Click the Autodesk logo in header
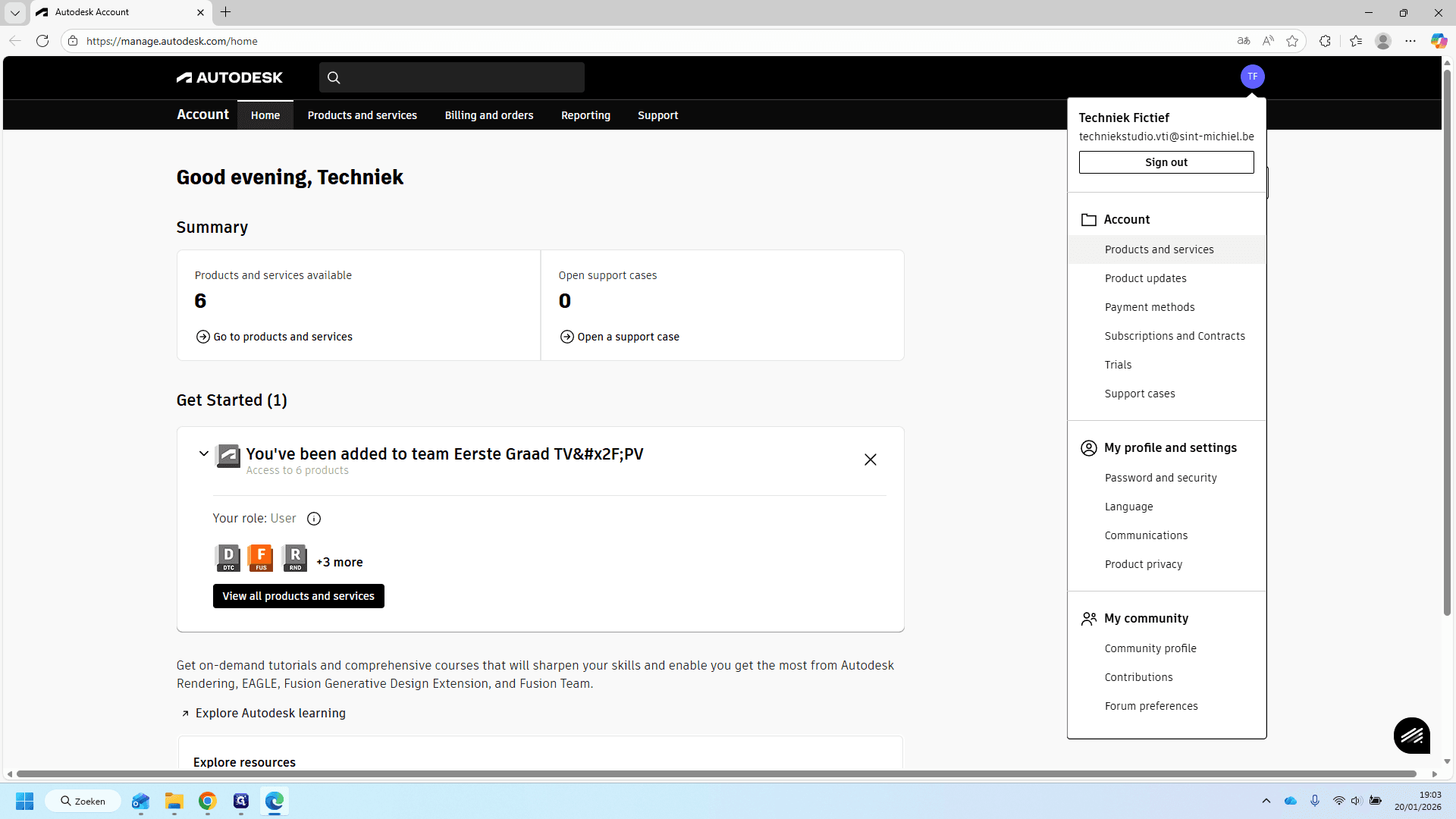This screenshot has height=819, width=1456. pyautogui.click(x=229, y=77)
